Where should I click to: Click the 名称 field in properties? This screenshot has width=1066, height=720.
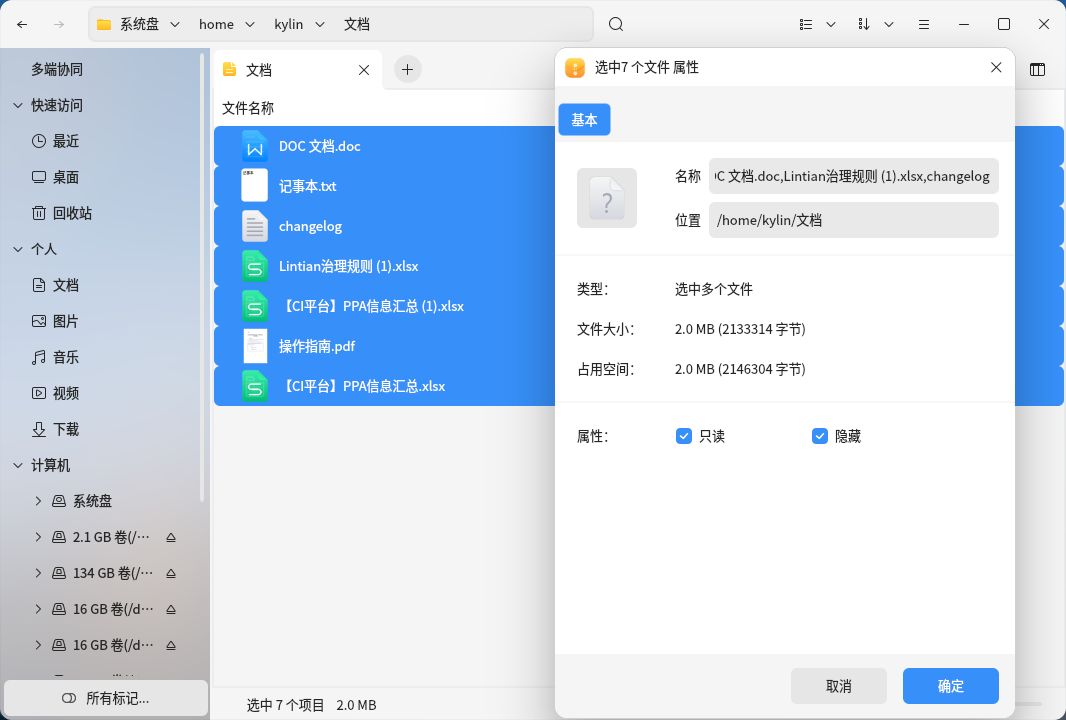(853, 176)
